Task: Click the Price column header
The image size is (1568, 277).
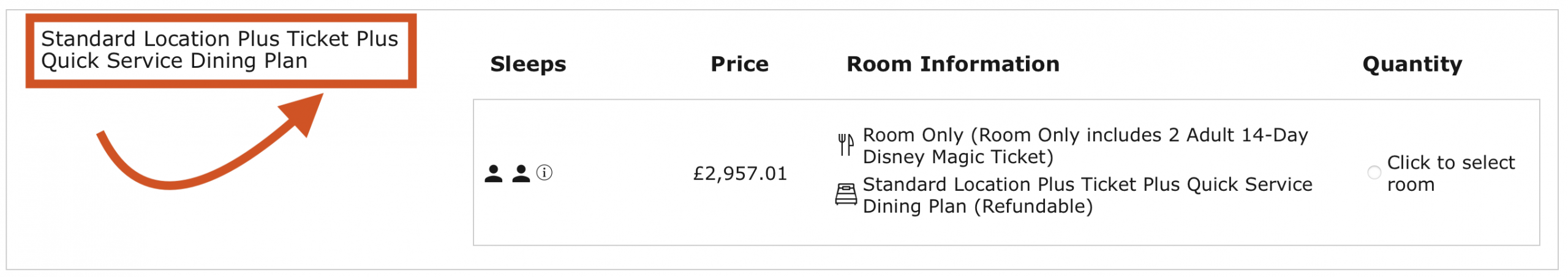Action: 739,64
